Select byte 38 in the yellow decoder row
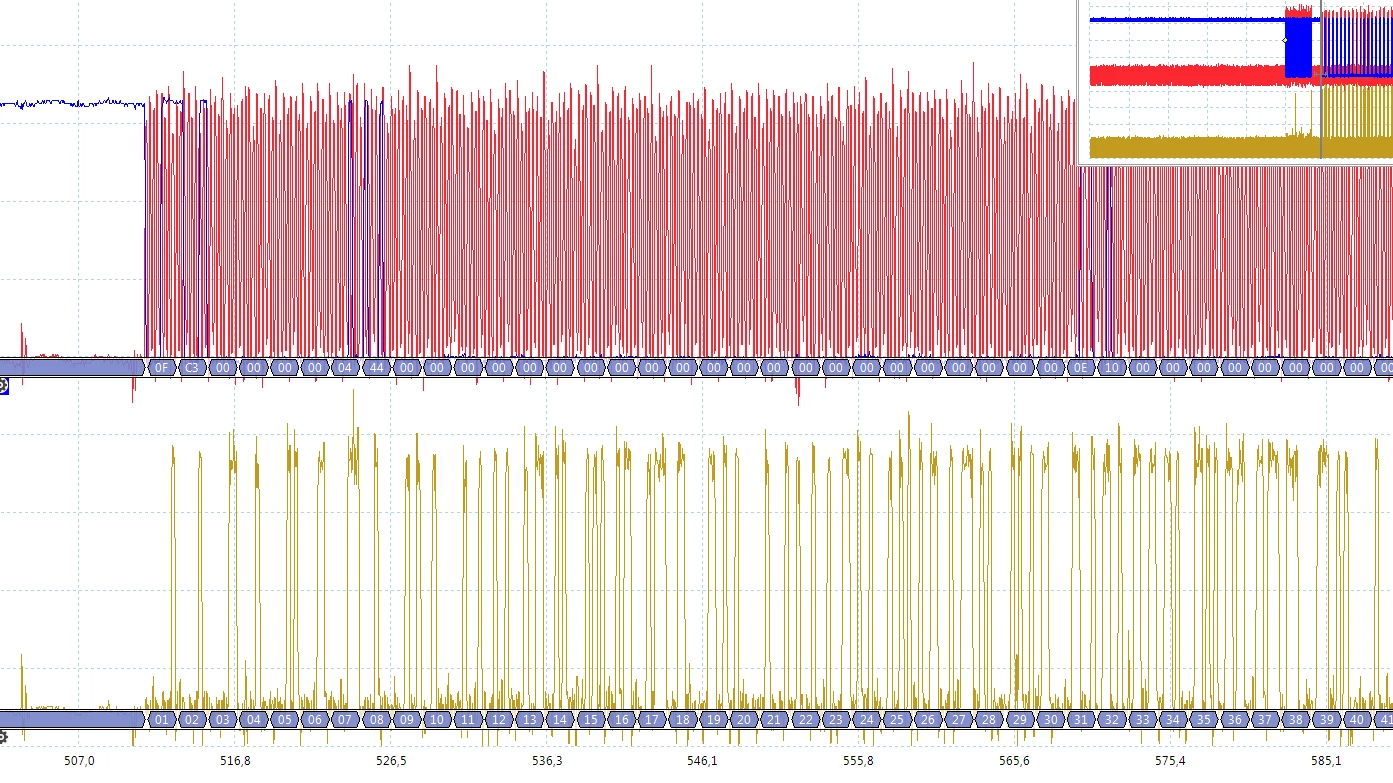 click(1296, 719)
